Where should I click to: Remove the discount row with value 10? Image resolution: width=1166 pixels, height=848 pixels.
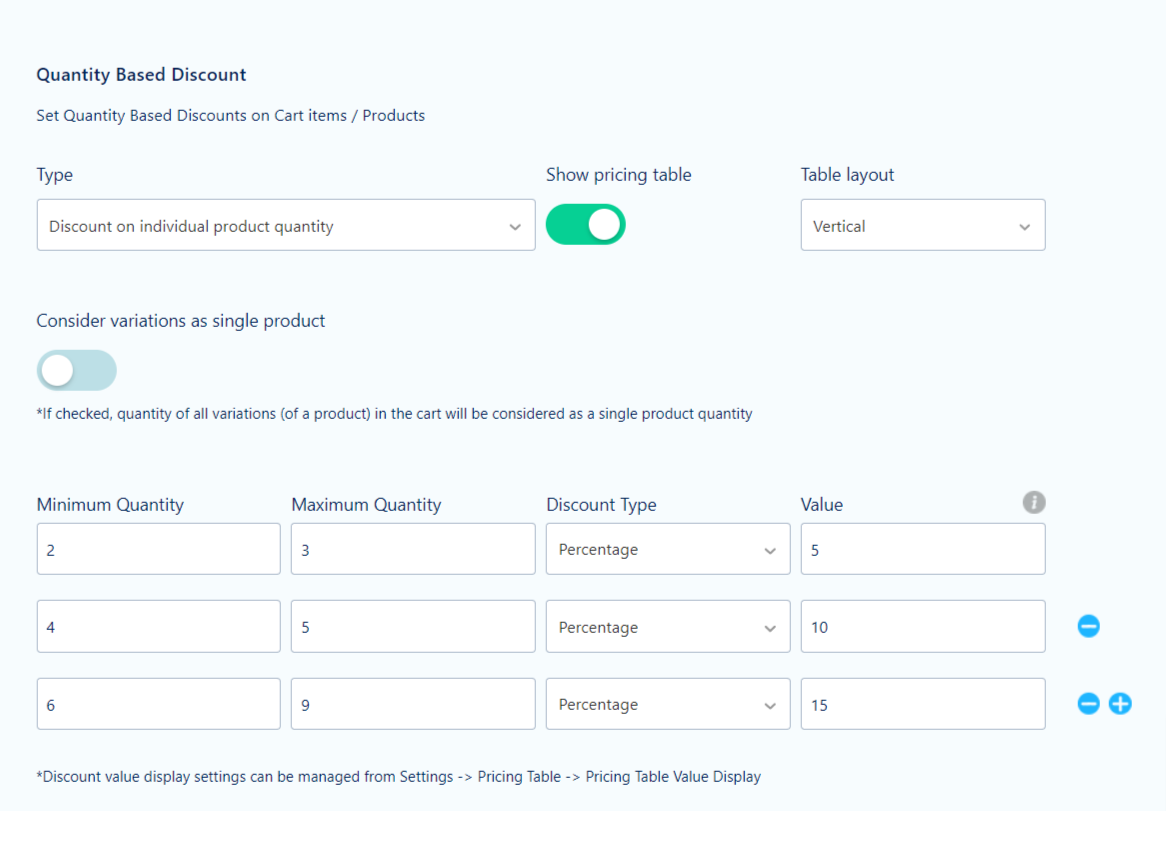[1088, 626]
